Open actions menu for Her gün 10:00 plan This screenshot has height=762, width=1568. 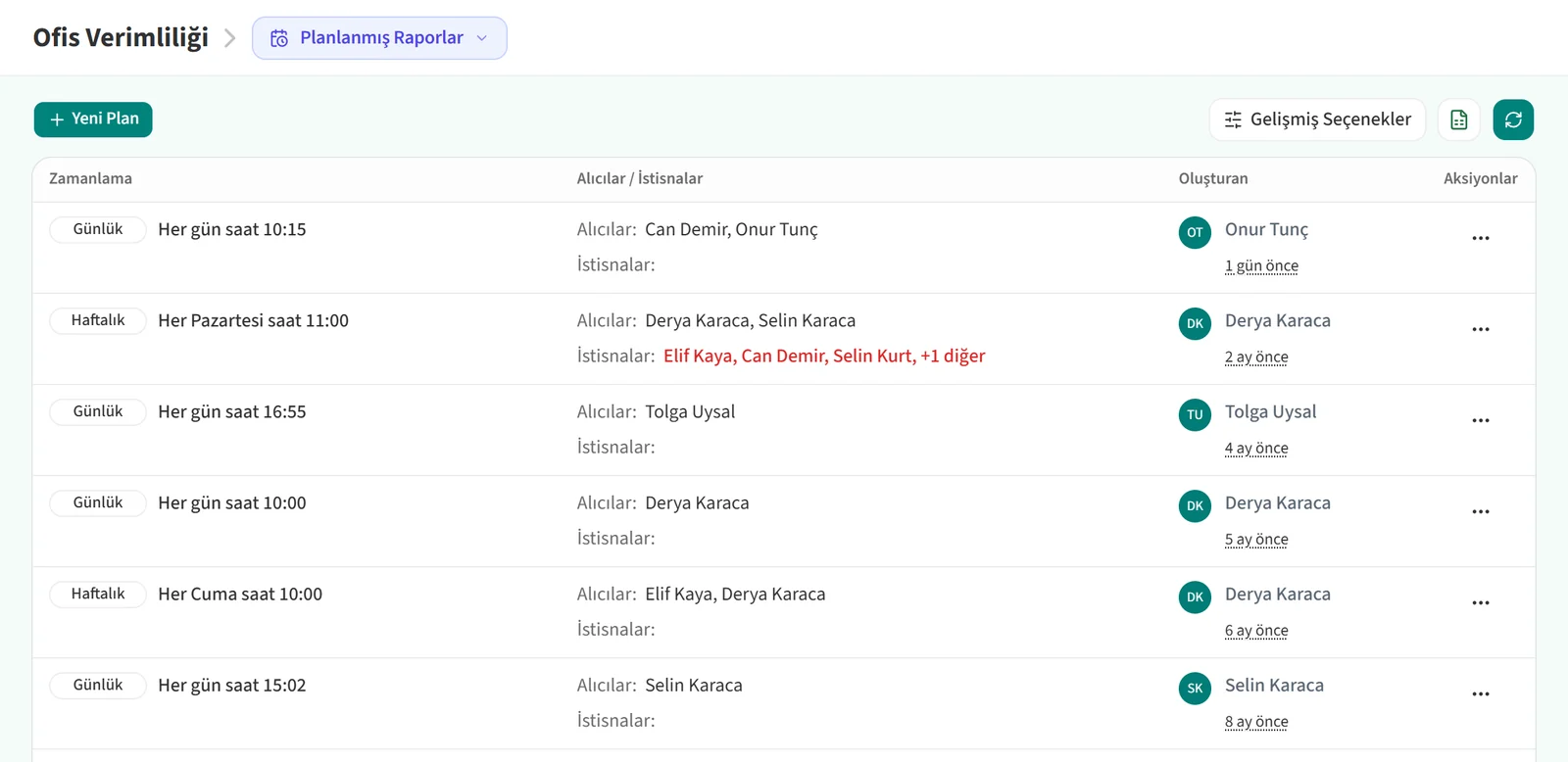(1480, 511)
